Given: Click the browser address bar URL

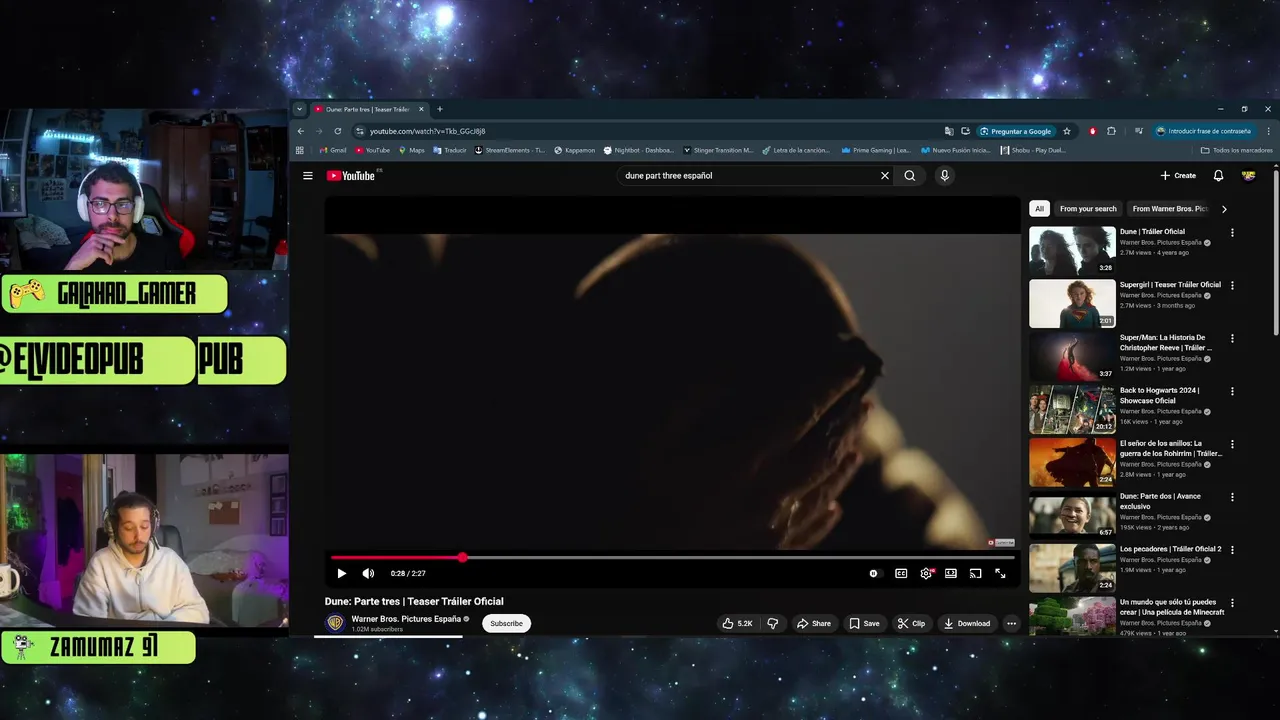Looking at the screenshot, I should (427, 131).
